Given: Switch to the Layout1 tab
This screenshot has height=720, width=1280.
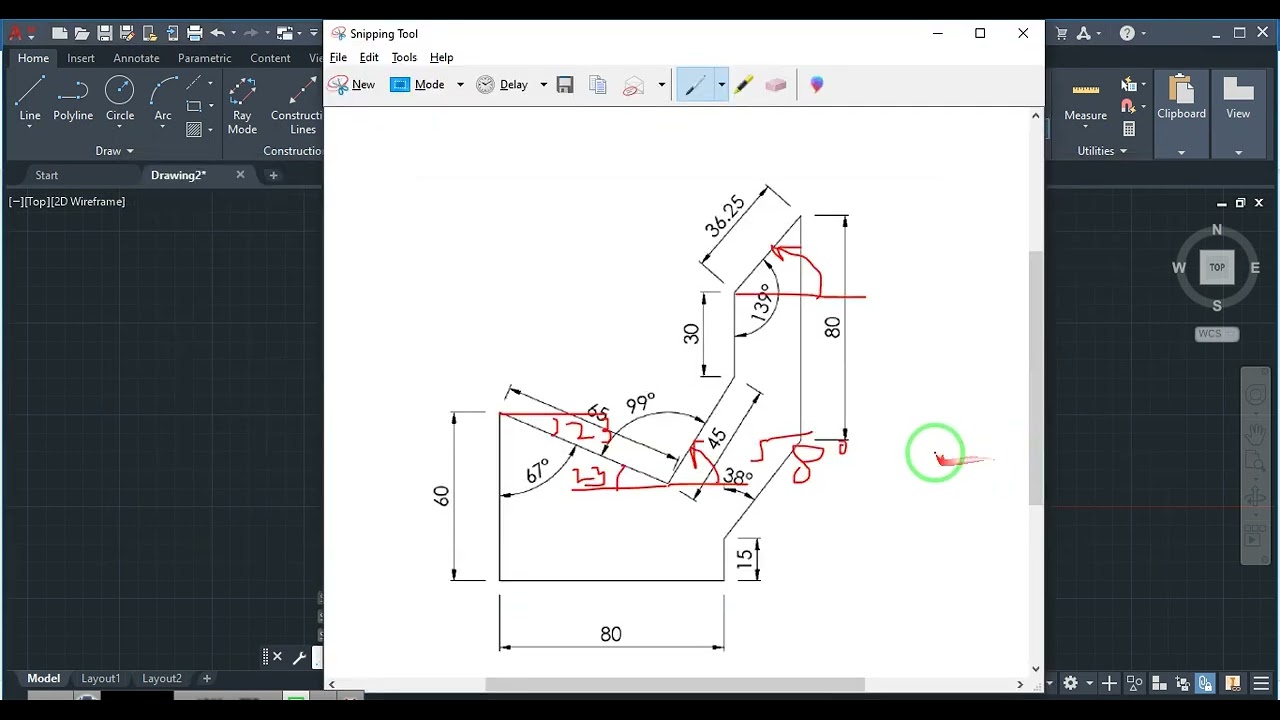Looking at the screenshot, I should [x=100, y=678].
